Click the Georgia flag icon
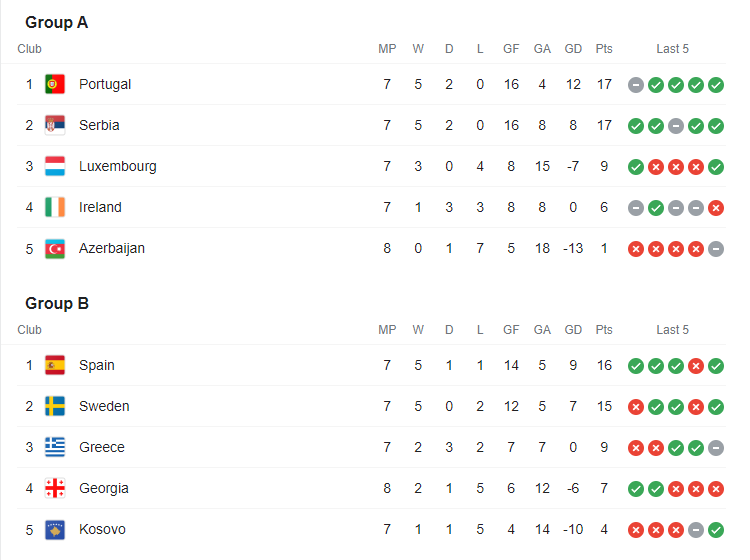The image size is (750, 560). click(x=55, y=488)
